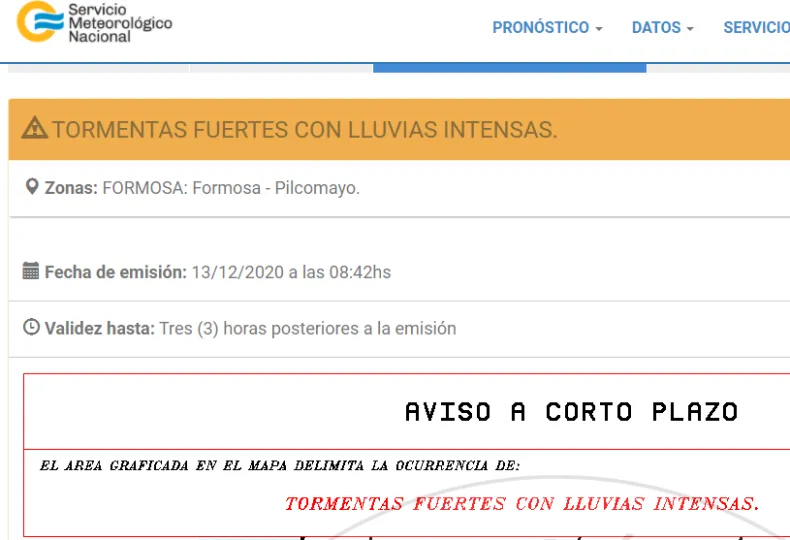Click the emission date 13/12/2020 a las 08:42hs

tap(291, 272)
